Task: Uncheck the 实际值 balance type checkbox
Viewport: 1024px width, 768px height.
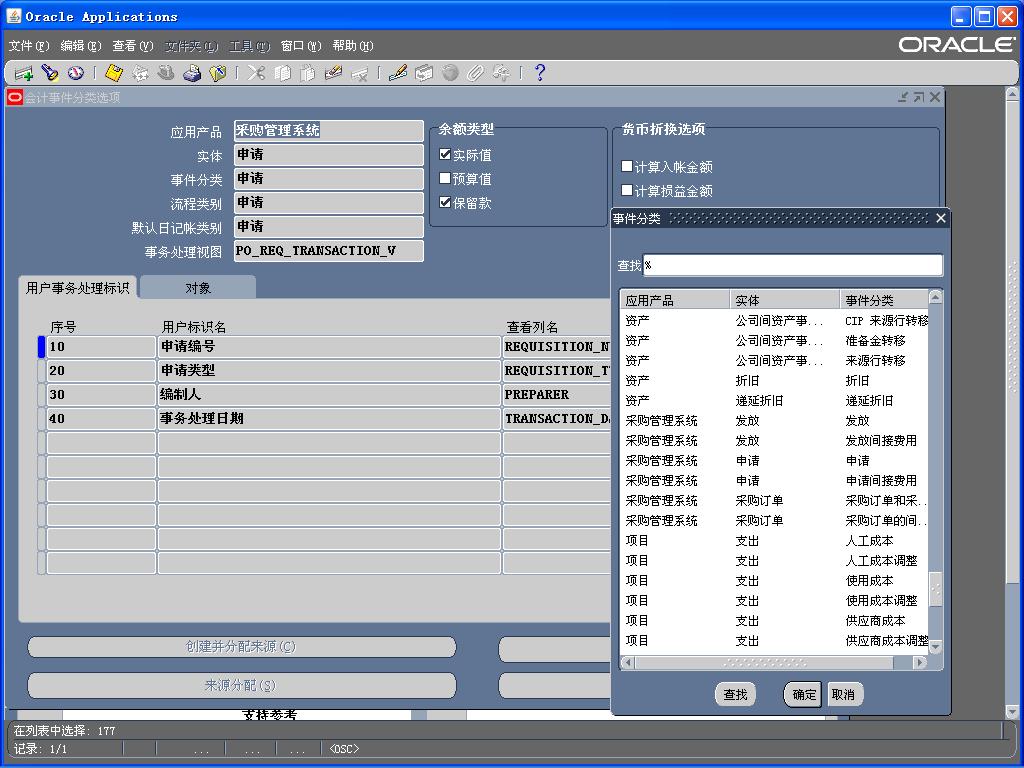Action: click(x=445, y=155)
